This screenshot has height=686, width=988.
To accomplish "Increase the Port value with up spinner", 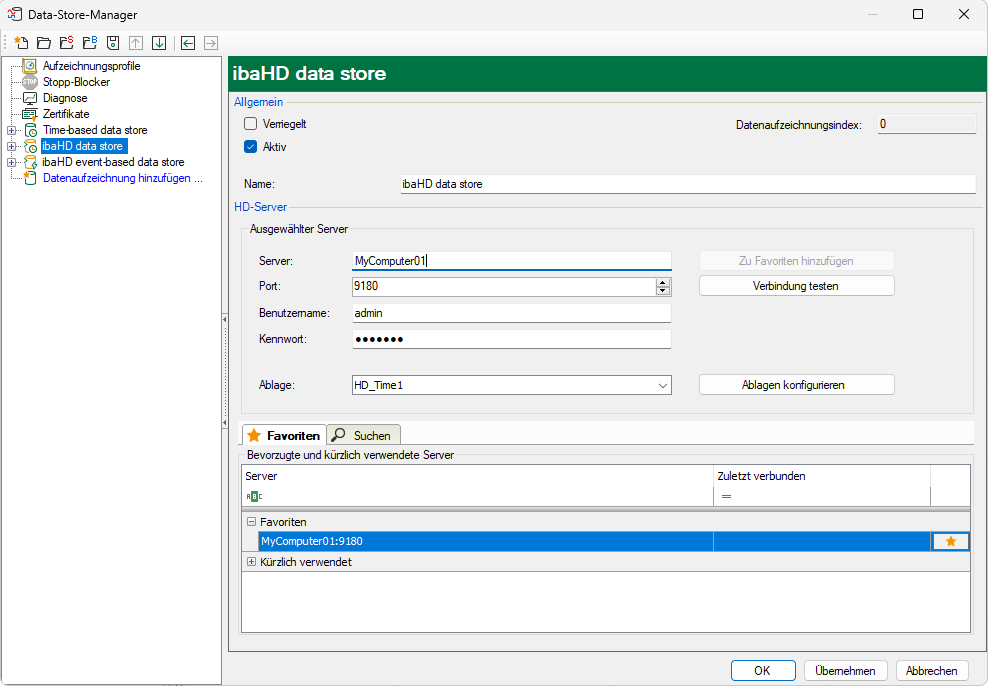I will [662, 282].
